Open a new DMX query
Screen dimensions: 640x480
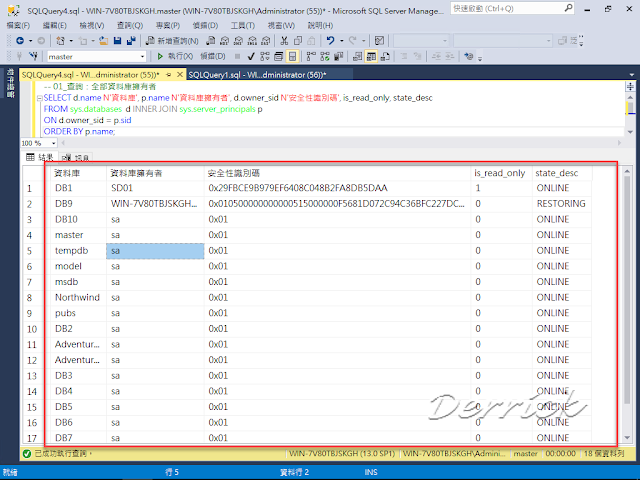coord(238,40)
